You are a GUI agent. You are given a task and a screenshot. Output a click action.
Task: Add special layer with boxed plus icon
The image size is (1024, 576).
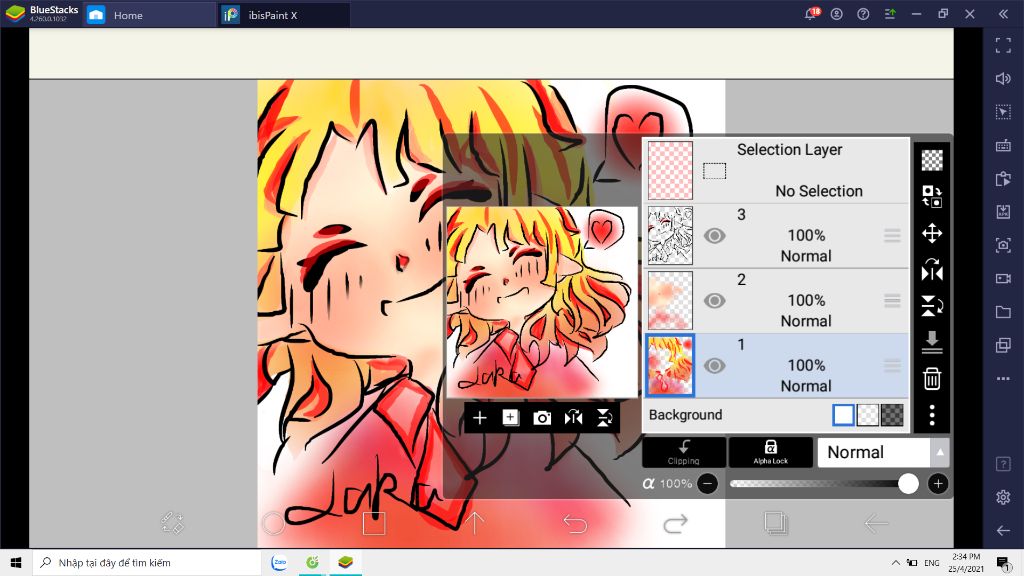[511, 418]
